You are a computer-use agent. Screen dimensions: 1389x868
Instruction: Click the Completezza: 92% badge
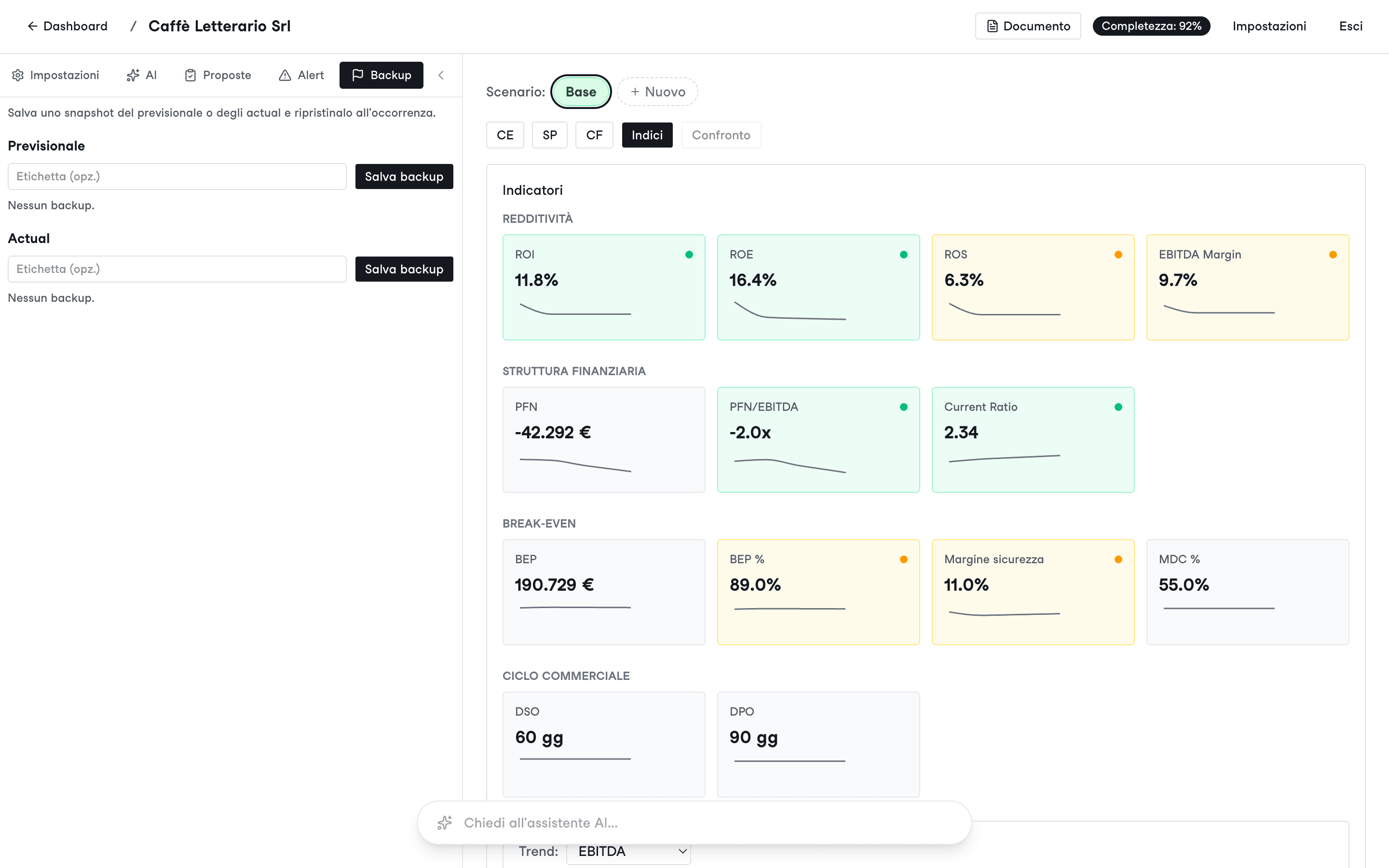pyautogui.click(x=1151, y=26)
